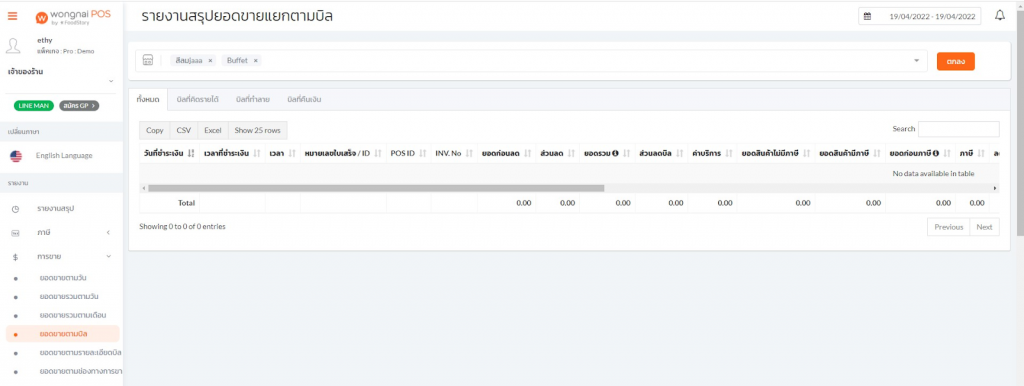
Task: Open the Show 25 rows dropdown
Action: pyautogui.click(x=257, y=130)
